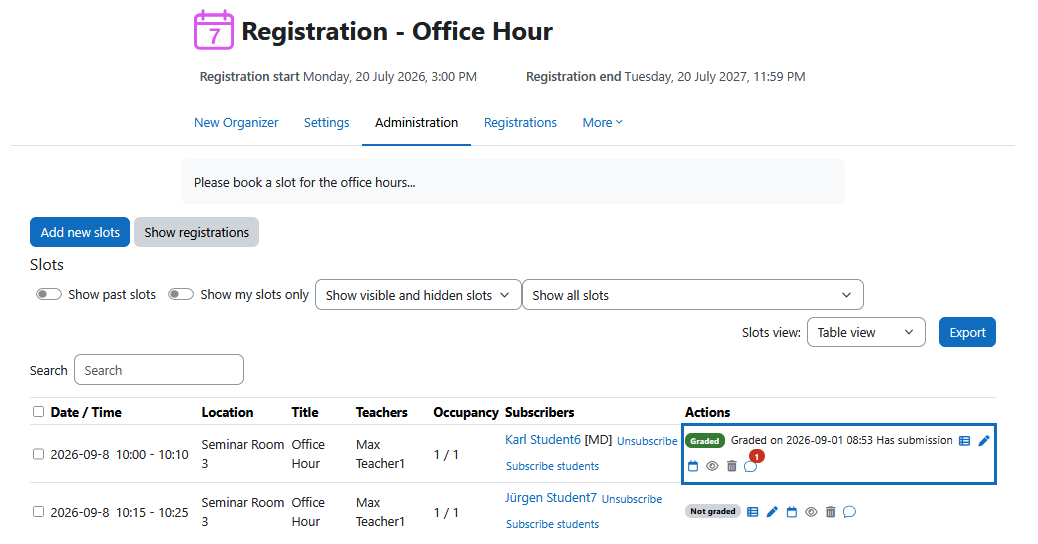Open Karl Student6 profile link
Viewport: 1038px width, 544px height.
pos(543,439)
